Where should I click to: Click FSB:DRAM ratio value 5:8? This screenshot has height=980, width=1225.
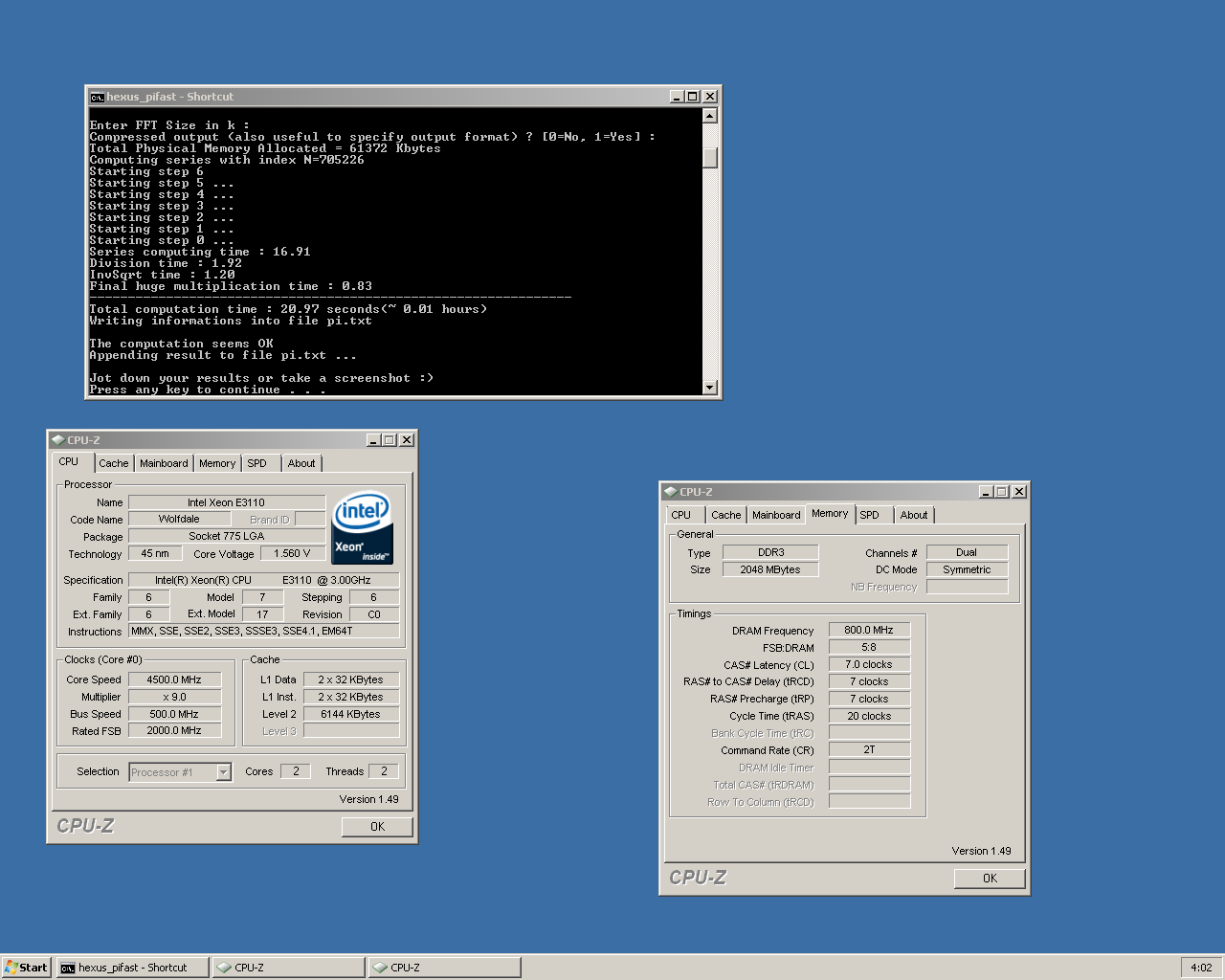click(x=869, y=647)
